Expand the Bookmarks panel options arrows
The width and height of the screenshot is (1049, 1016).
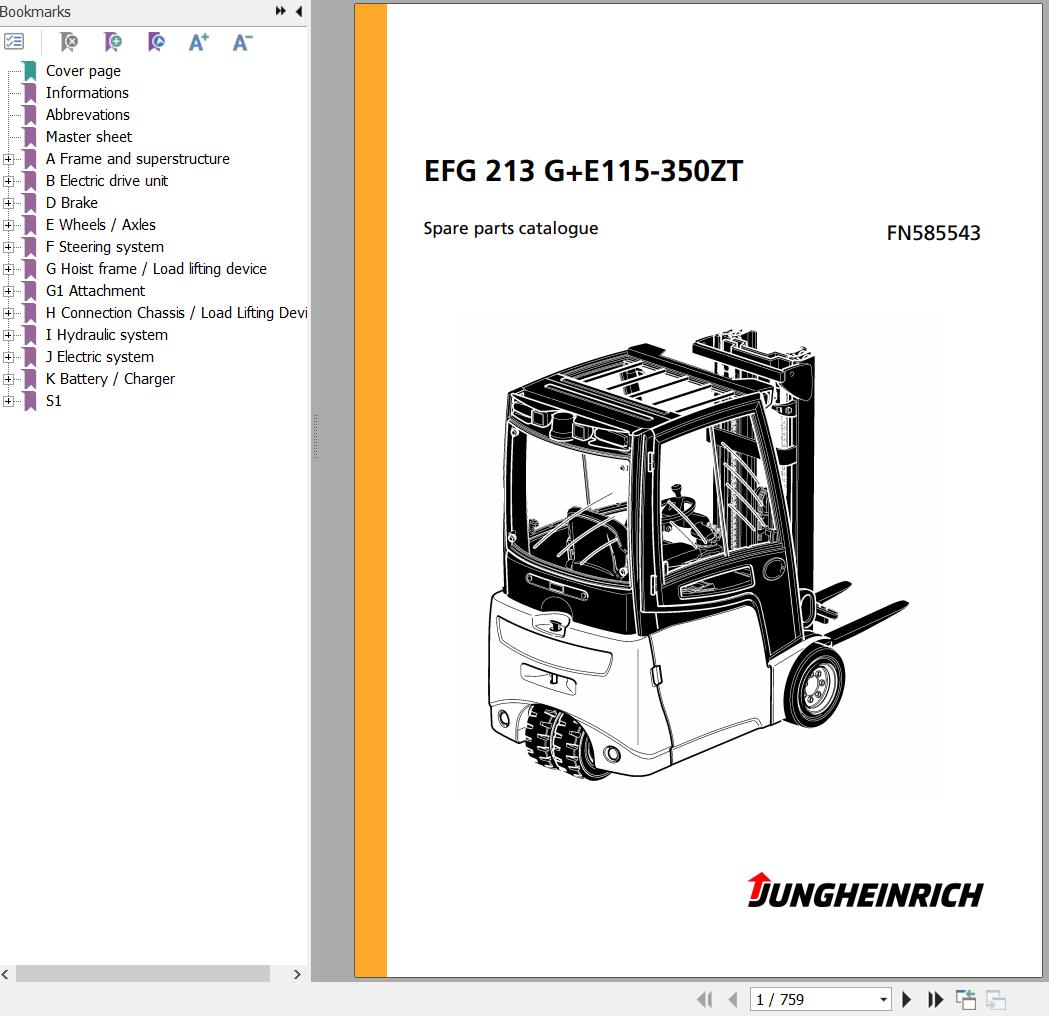(x=281, y=12)
